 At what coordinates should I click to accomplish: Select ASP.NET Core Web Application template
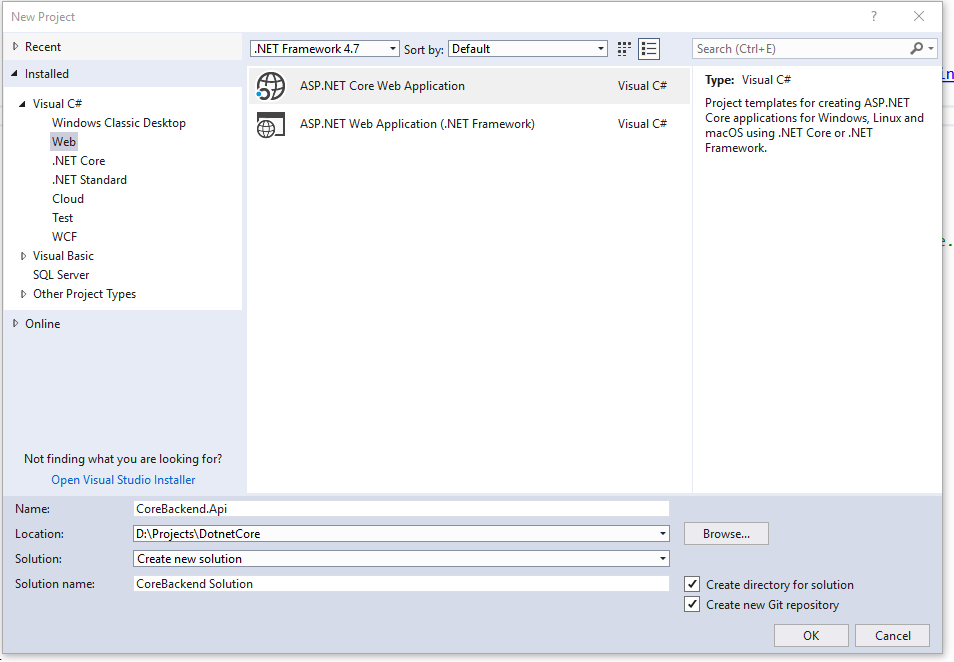tap(469, 86)
